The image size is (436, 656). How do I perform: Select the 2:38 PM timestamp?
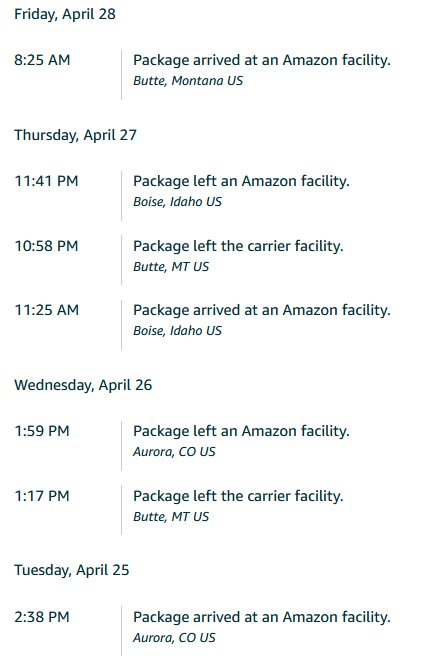[42, 617]
